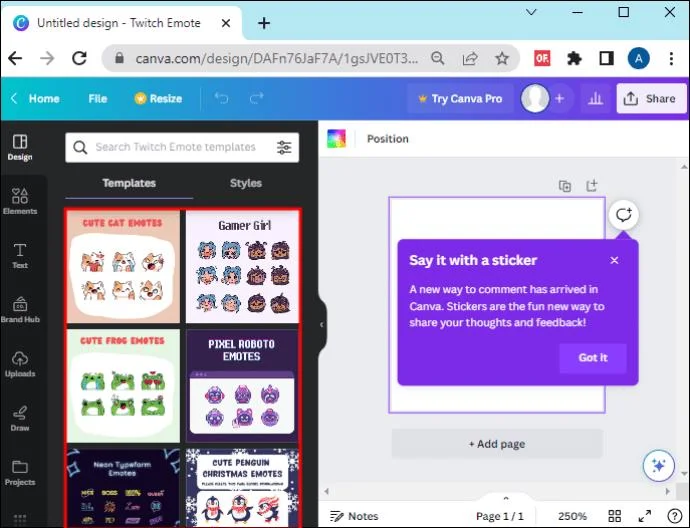690x528 pixels.
Task: Open the Position options
Action: (388, 139)
